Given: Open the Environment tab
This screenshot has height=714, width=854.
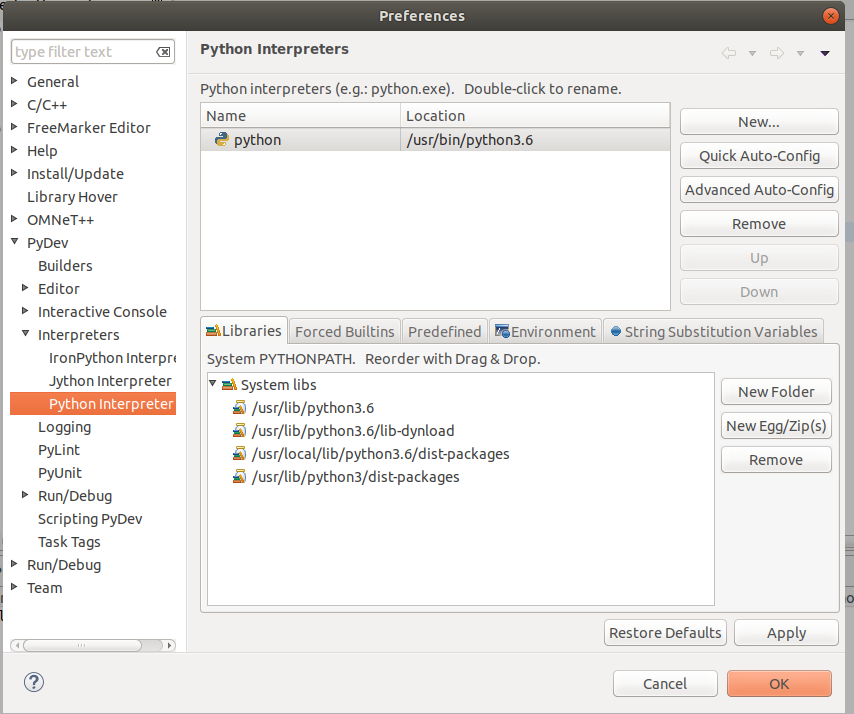Looking at the screenshot, I should click(545, 332).
